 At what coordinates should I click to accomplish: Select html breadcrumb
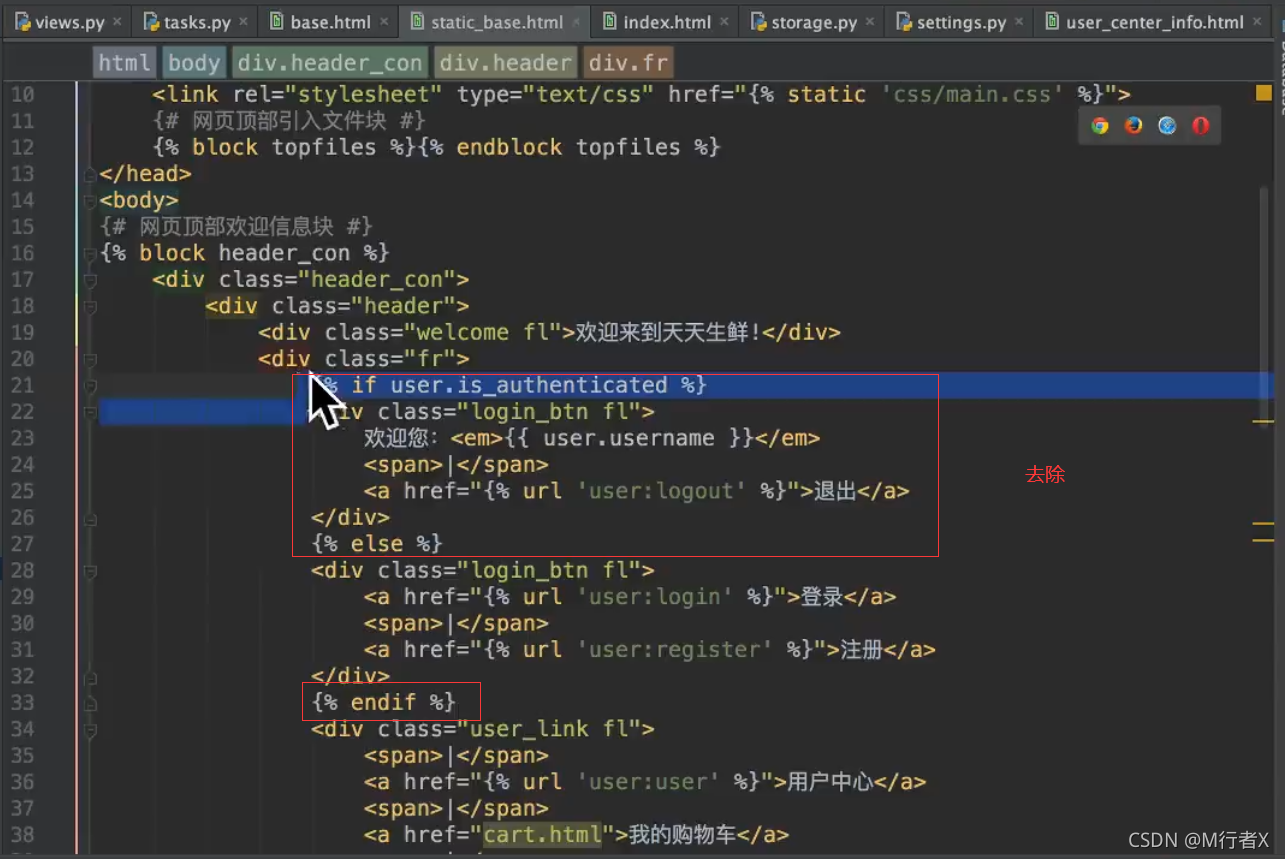(124, 63)
